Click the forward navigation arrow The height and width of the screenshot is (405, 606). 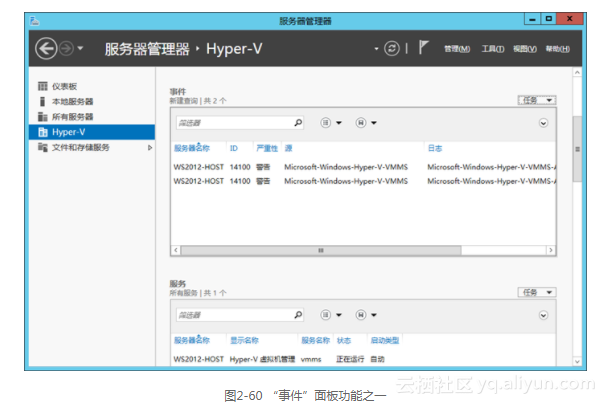coord(66,49)
